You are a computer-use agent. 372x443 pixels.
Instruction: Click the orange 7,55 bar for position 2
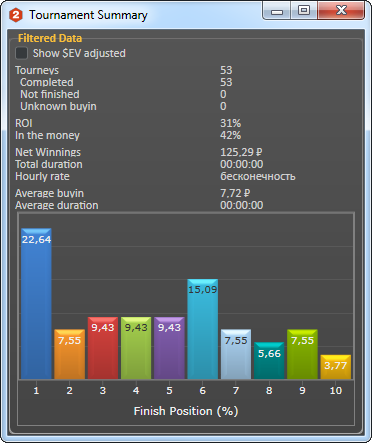[70, 354]
